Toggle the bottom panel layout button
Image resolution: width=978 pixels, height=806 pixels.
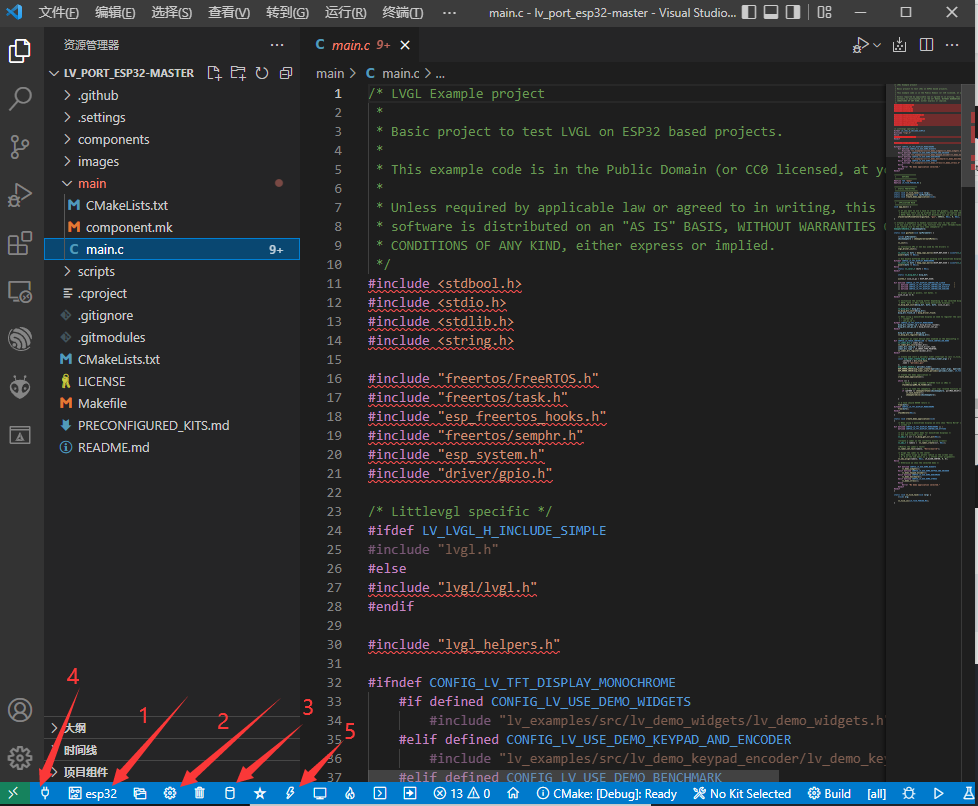tap(771, 12)
